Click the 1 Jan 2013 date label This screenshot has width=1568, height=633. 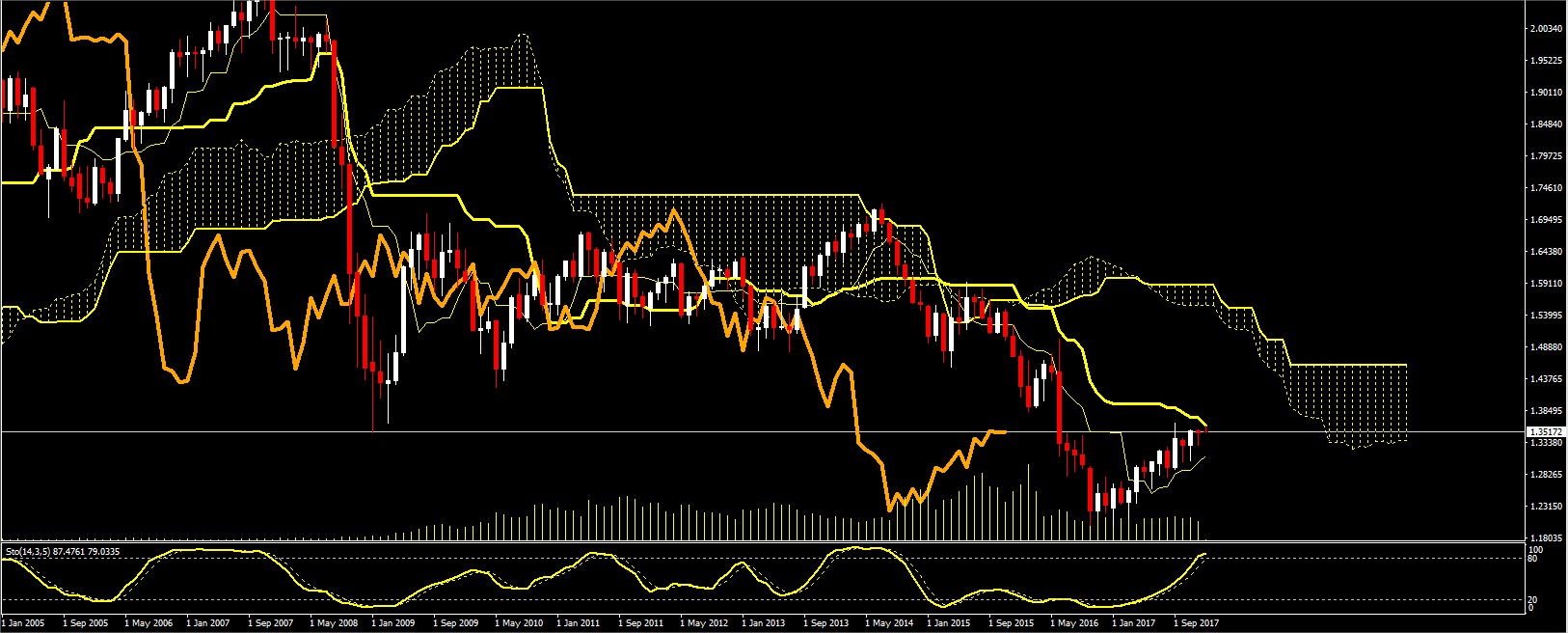(763, 624)
